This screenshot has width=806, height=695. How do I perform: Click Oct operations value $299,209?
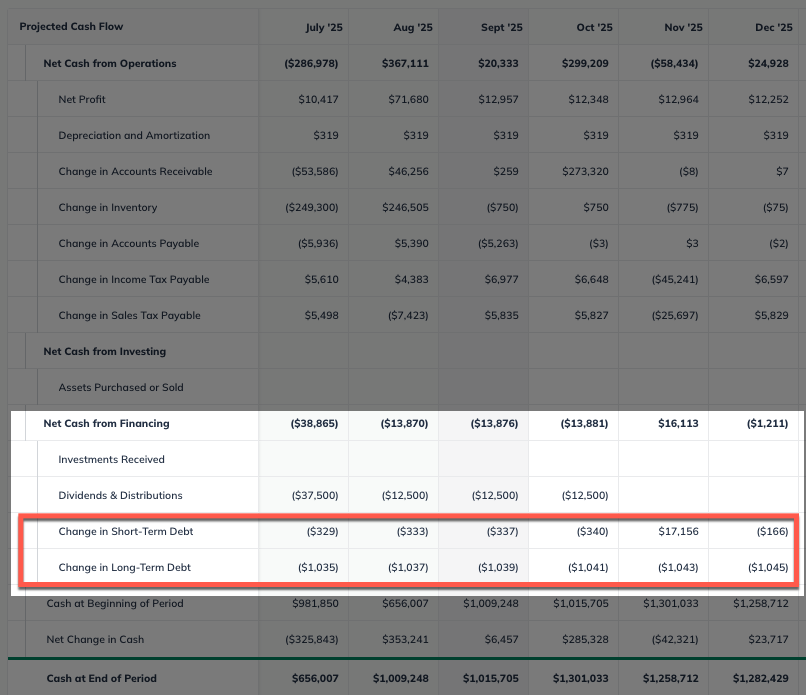tap(585, 63)
